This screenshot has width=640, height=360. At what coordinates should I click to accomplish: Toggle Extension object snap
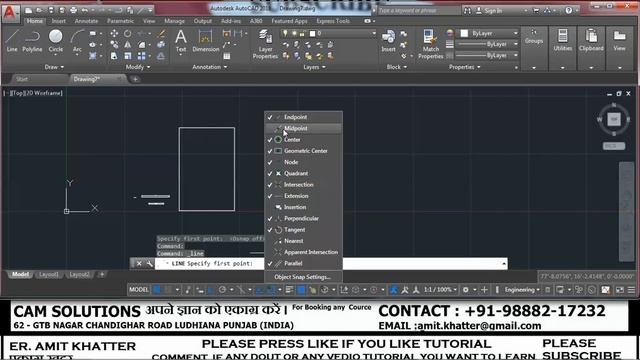[303, 196]
